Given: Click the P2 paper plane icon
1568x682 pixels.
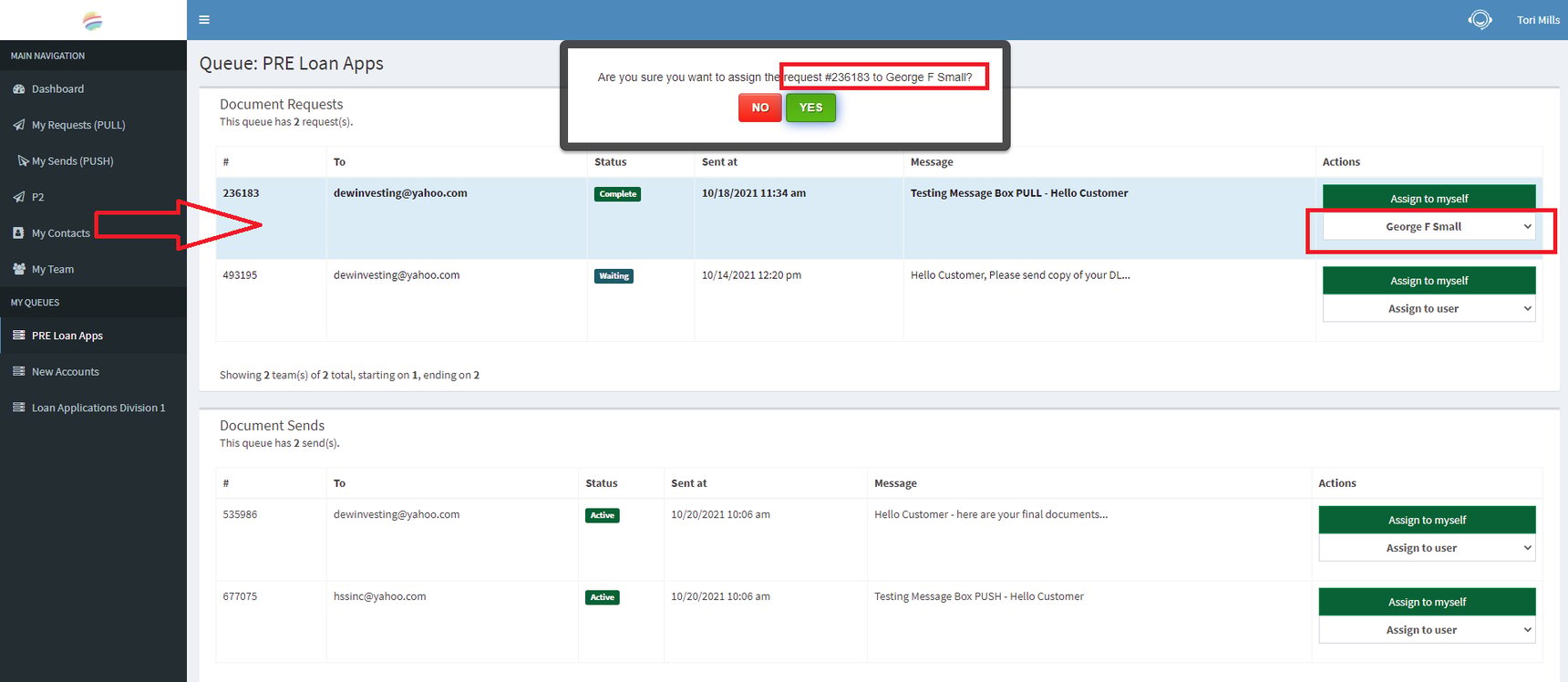Looking at the screenshot, I should 18,197.
